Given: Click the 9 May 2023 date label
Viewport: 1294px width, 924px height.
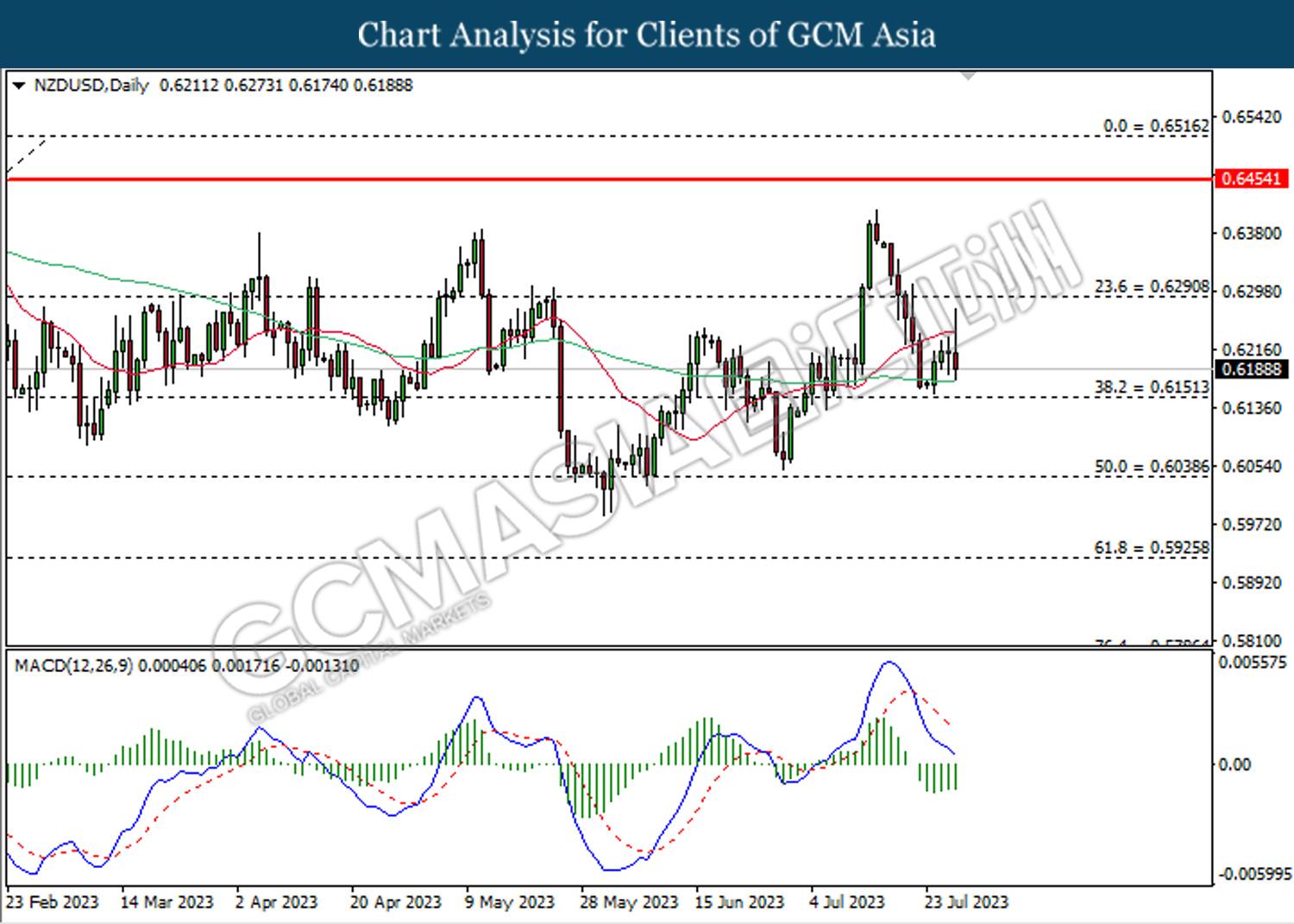Looking at the screenshot, I should pos(509,902).
